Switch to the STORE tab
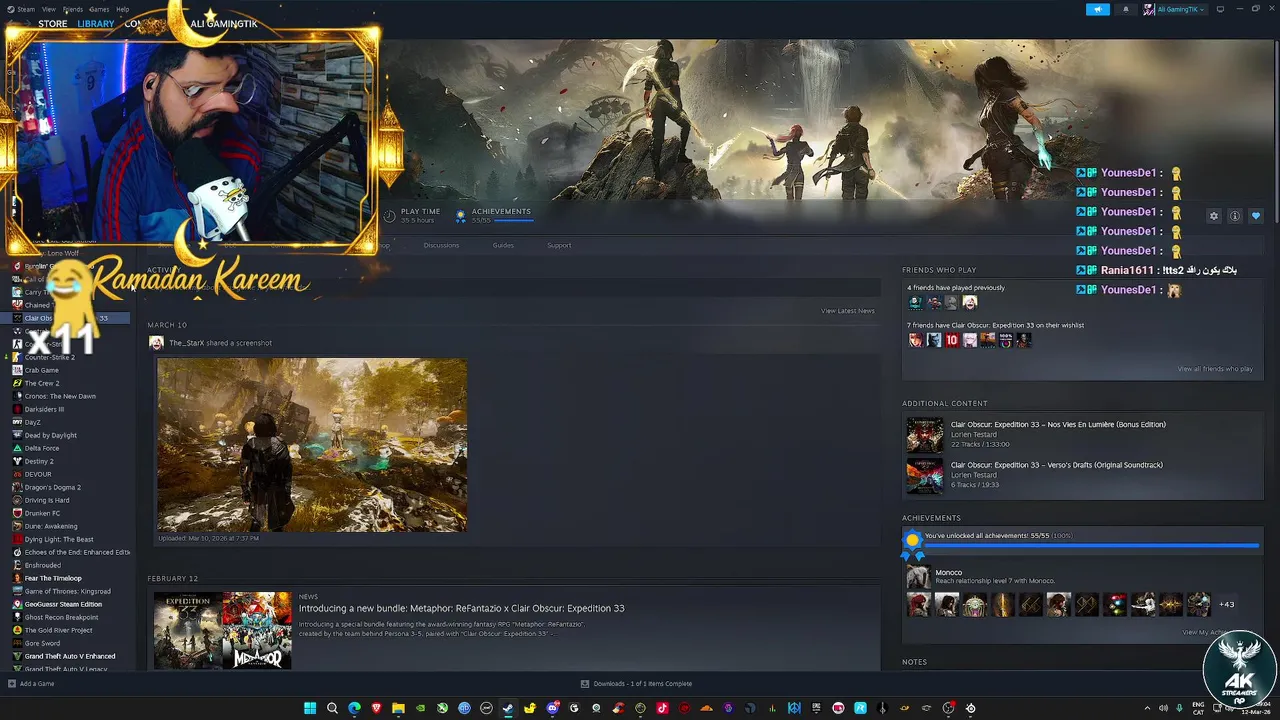This screenshot has width=1280, height=720. point(53,24)
